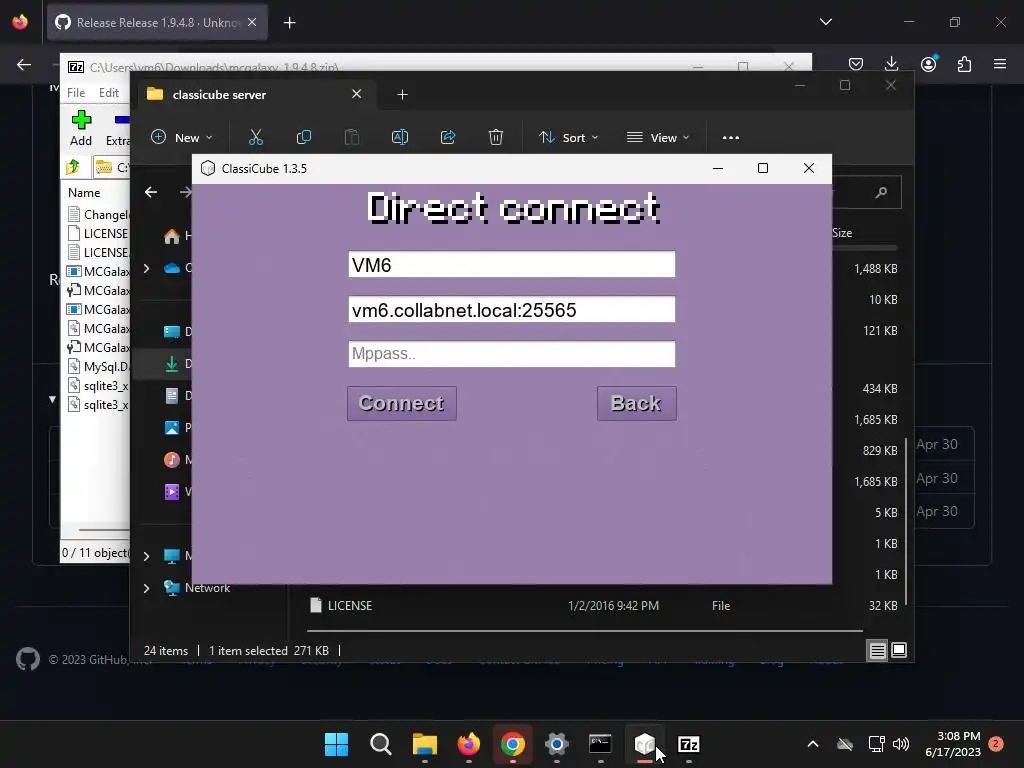This screenshot has width=1024, height=768.
Task: Open the File menu in 7-Zip
Action: point(76,93)
